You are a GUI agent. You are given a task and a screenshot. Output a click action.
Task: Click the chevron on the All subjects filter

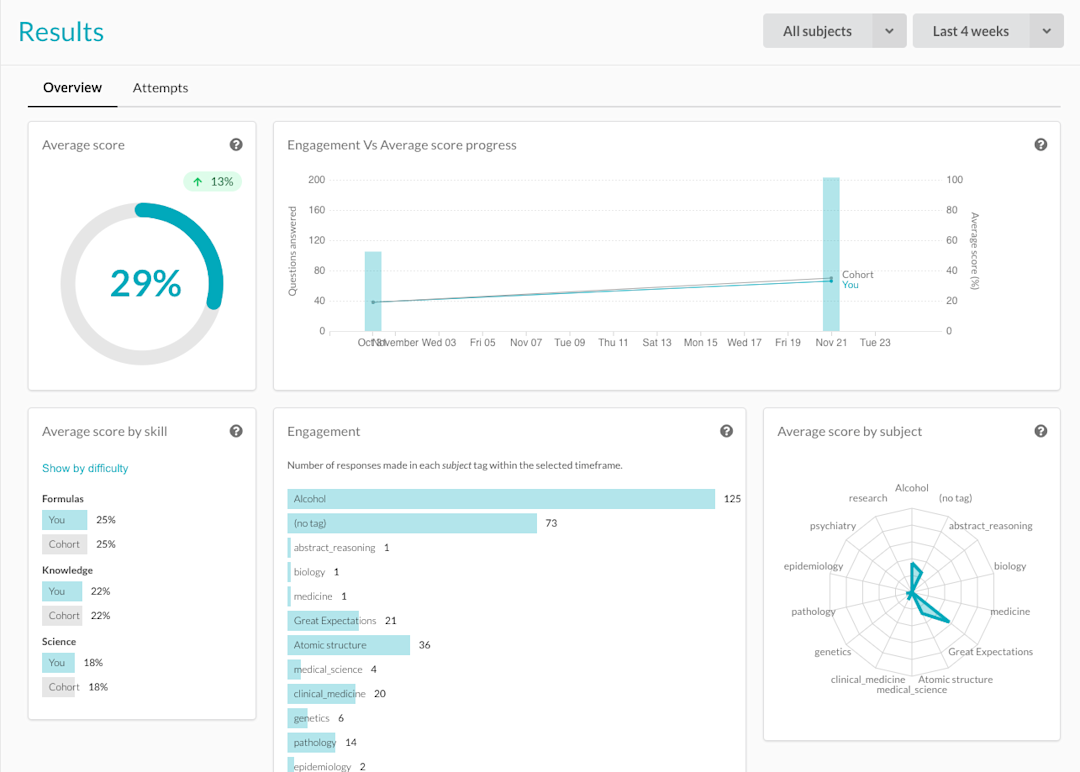point(889,31)
